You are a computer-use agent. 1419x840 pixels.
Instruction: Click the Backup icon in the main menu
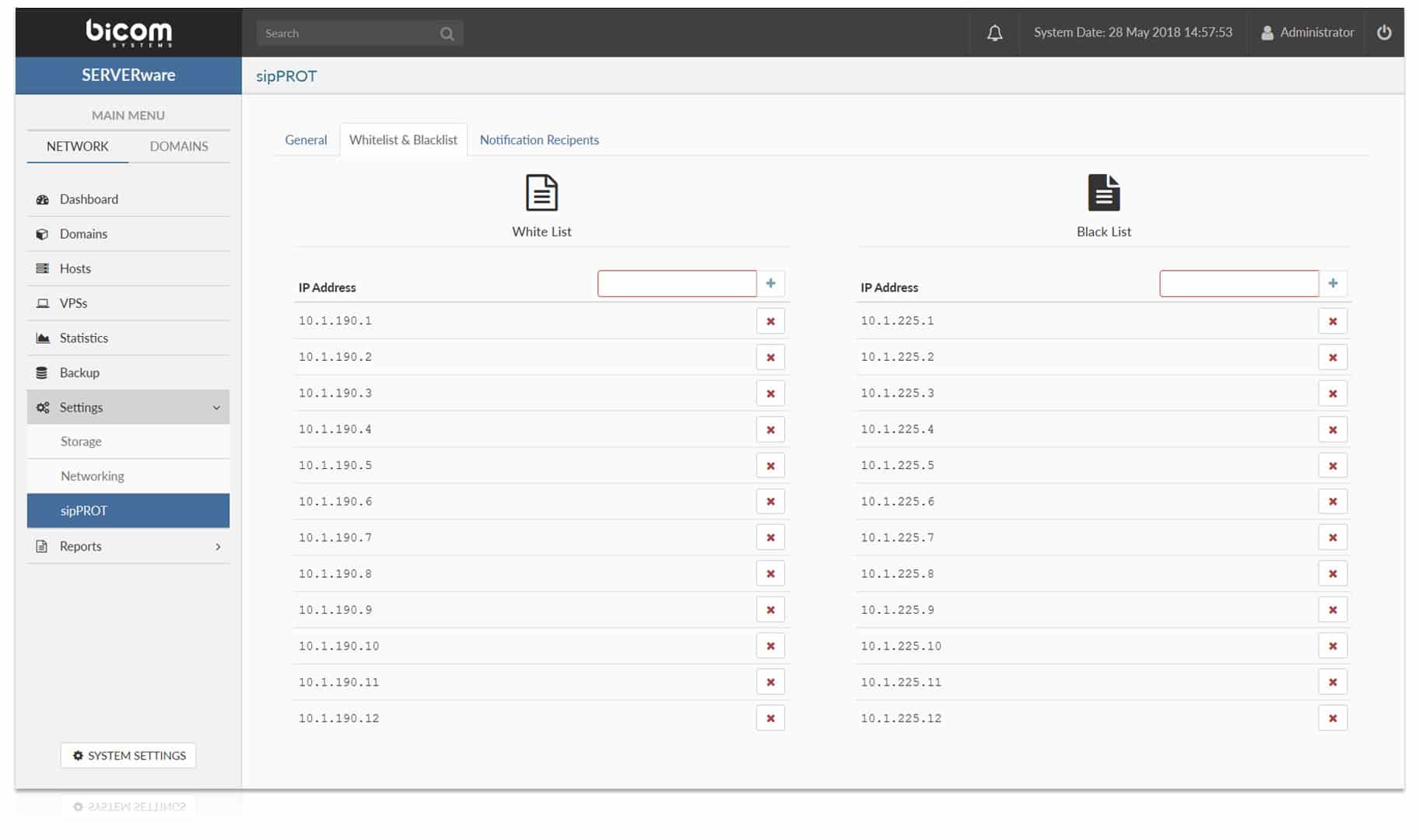(43, 373)
